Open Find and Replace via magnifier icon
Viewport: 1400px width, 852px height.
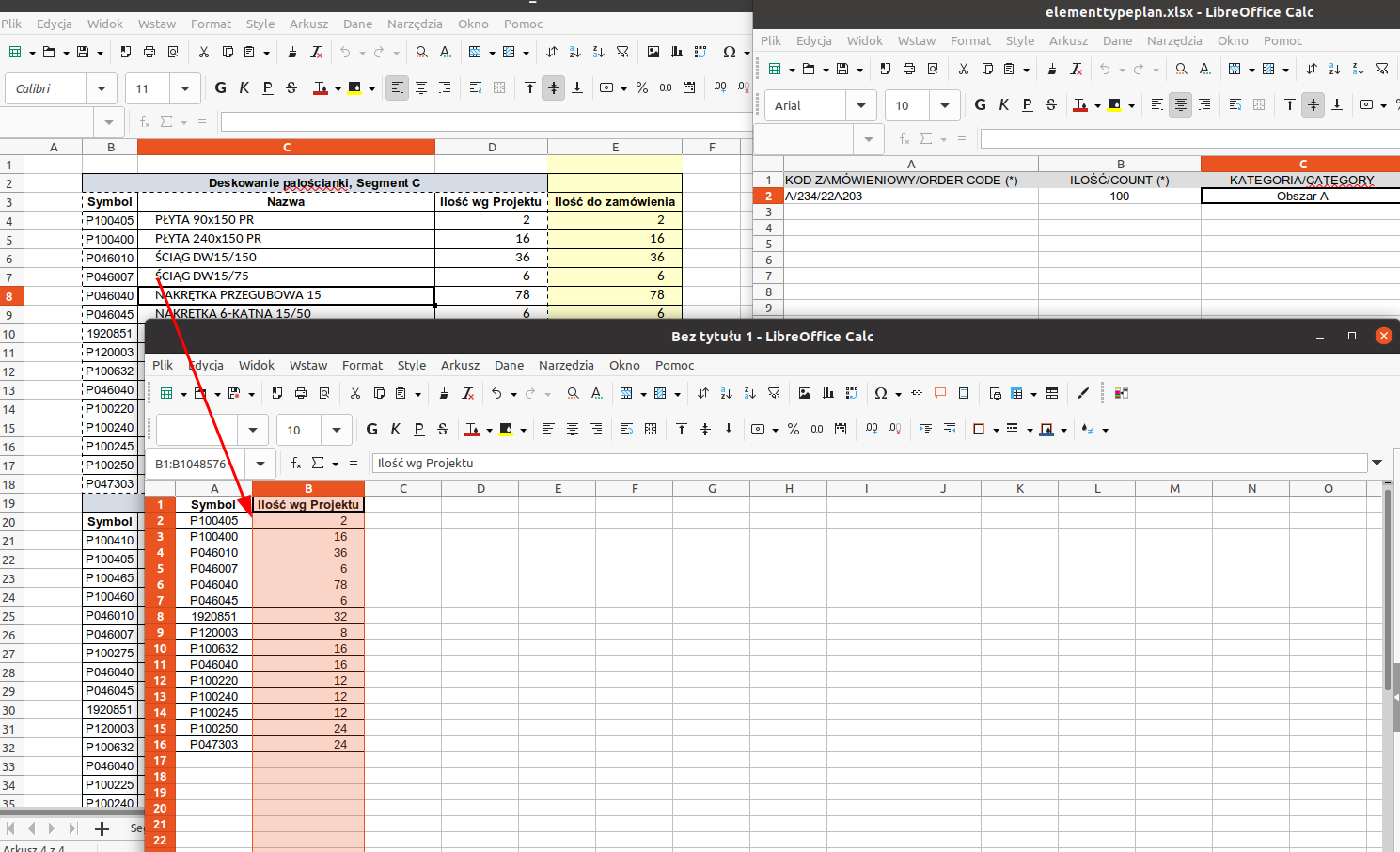573,392
